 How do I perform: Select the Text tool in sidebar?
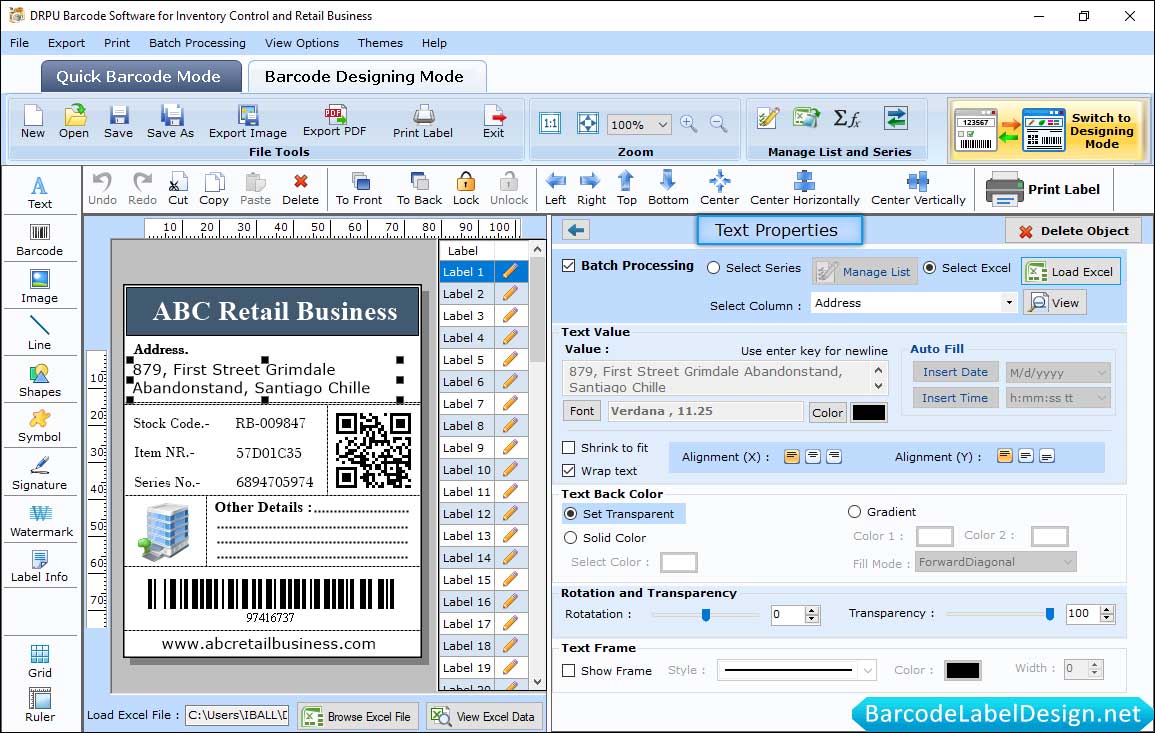40,193
